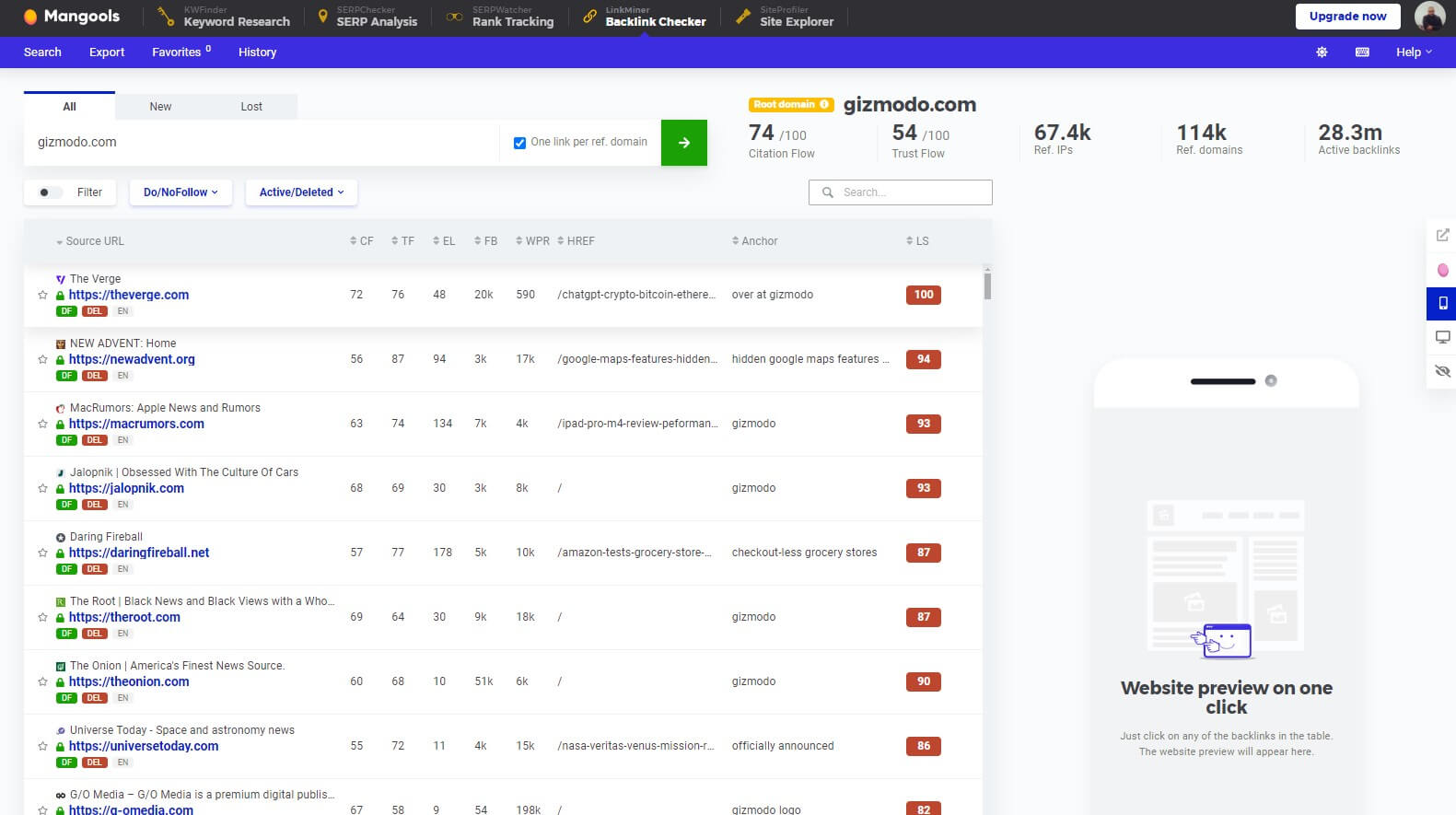Favorite the theverge.com row star

42,296
